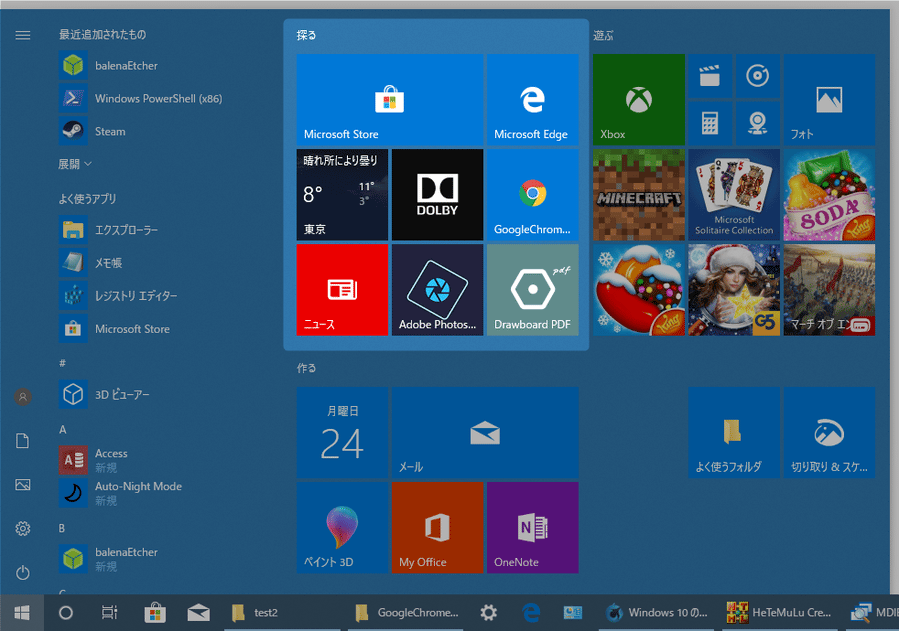Open Edge from the taskbar

pyautogui.click(x=531, y=613)
